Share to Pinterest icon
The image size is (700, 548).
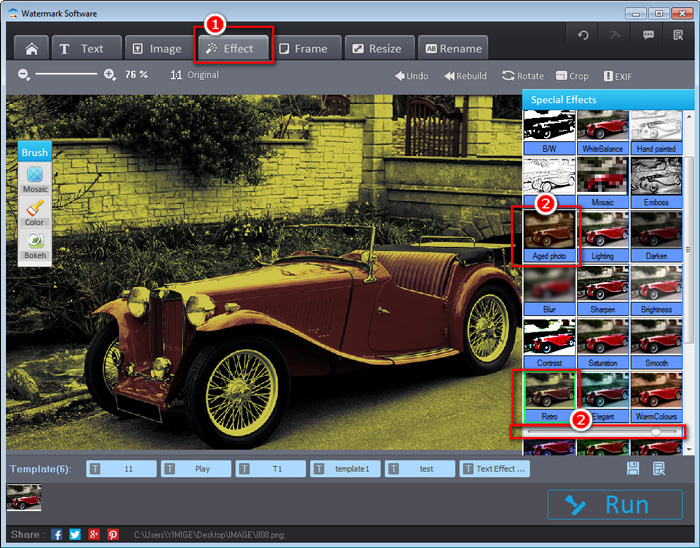point(112,534)
